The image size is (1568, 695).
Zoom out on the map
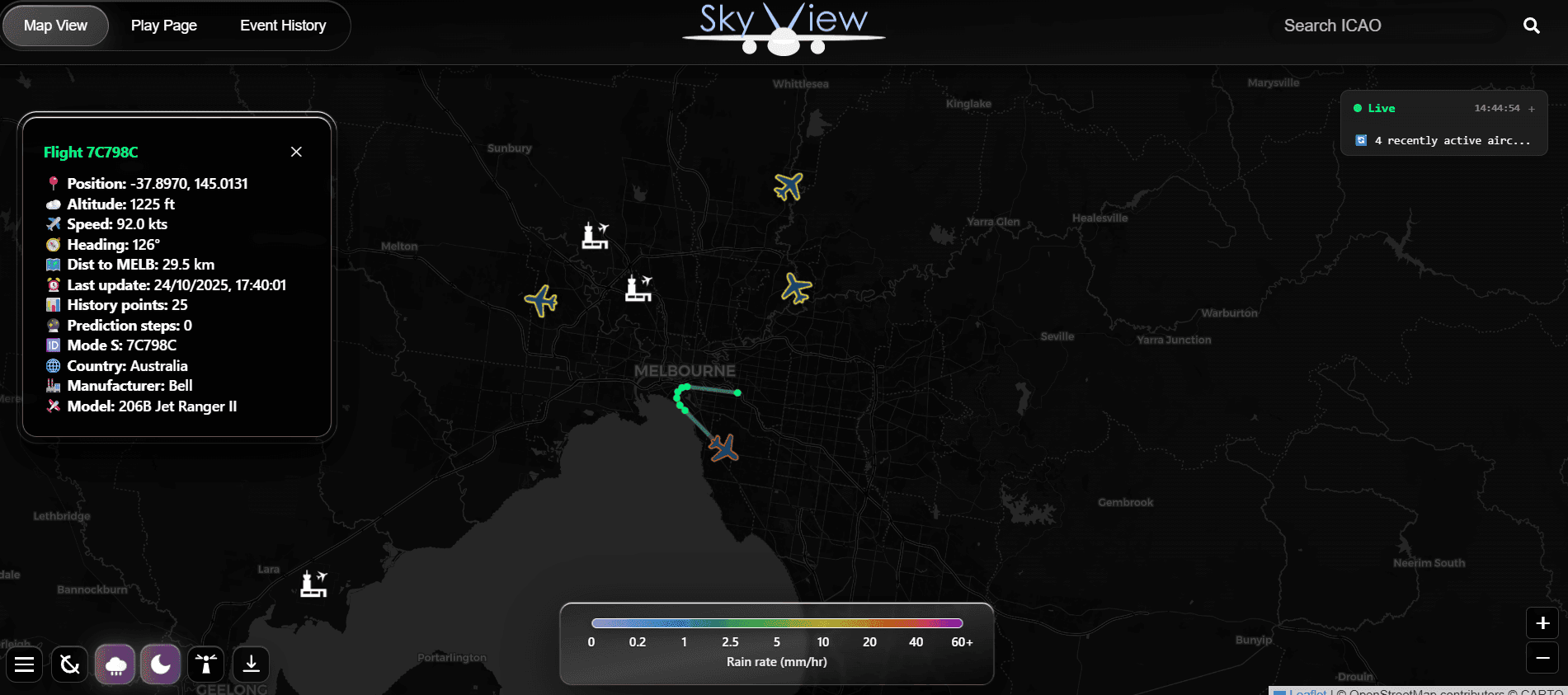tap(1542, 658)
